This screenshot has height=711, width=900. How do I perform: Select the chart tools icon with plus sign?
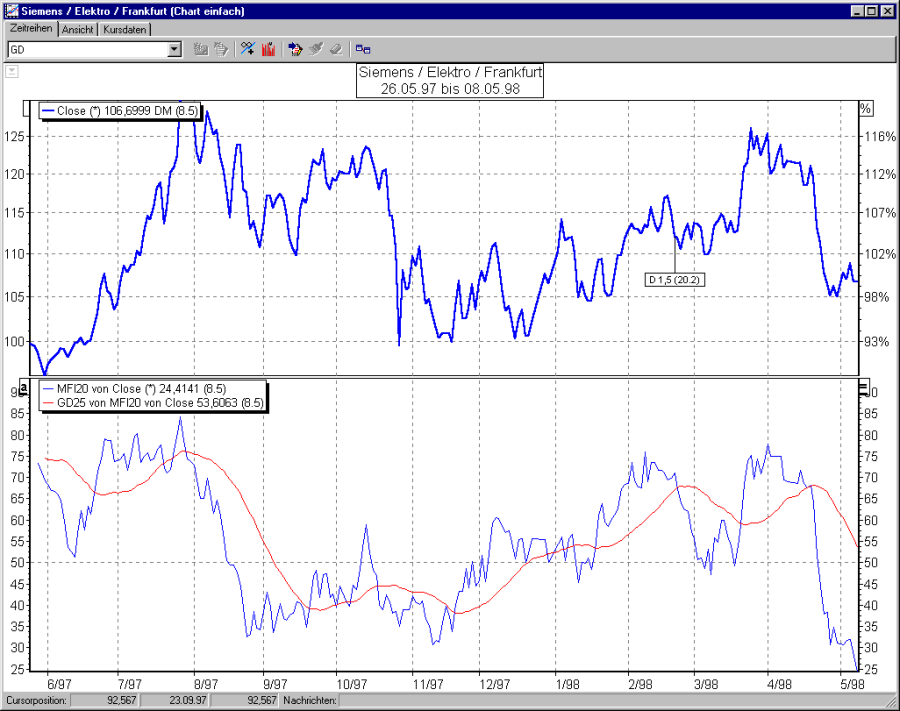tap(247, 48)
